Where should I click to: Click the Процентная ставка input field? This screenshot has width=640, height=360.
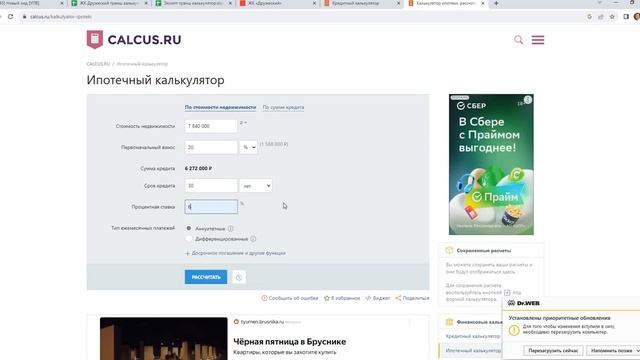coord(211,207)
